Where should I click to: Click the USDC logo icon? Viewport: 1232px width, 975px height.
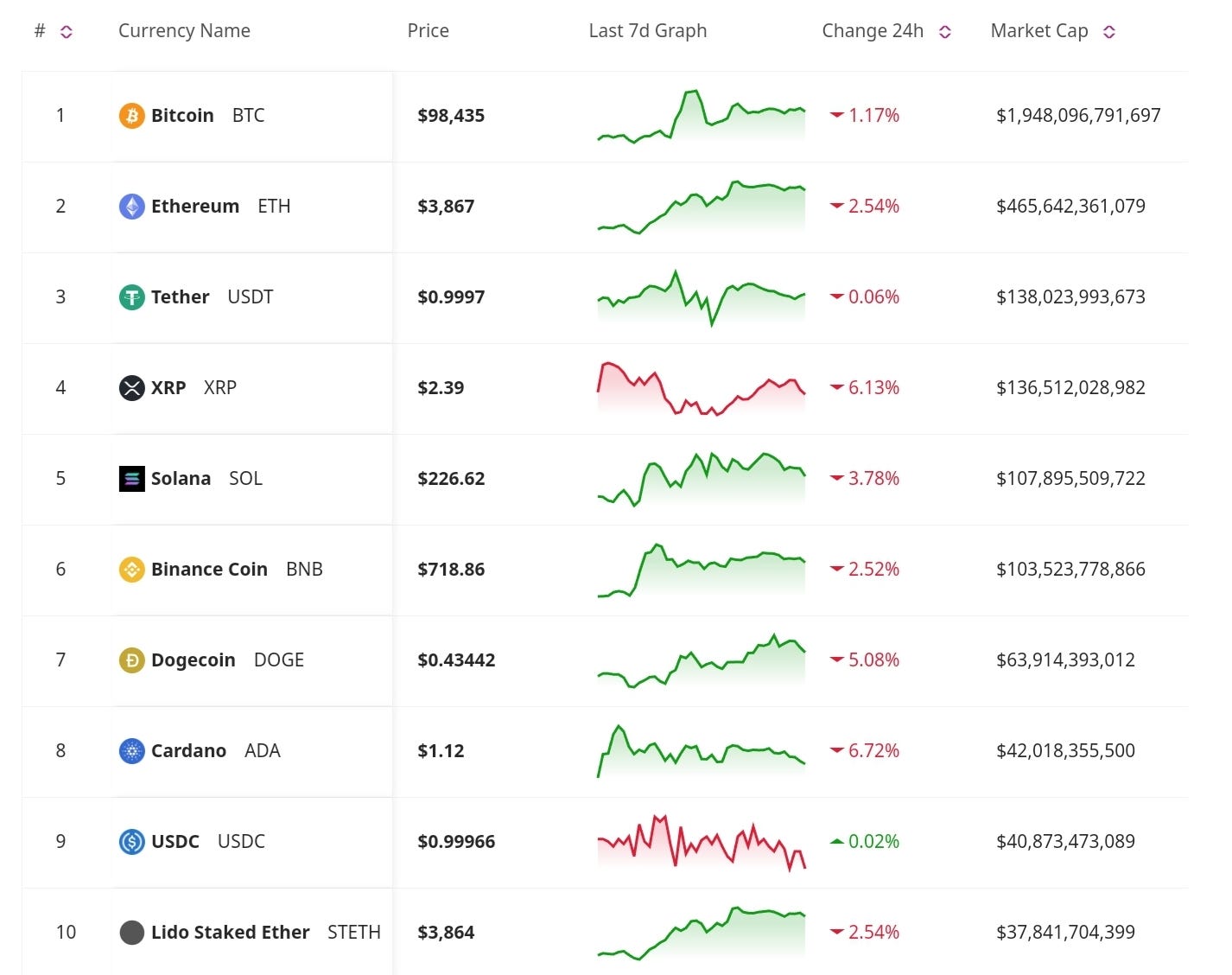[x=131, y=842]
